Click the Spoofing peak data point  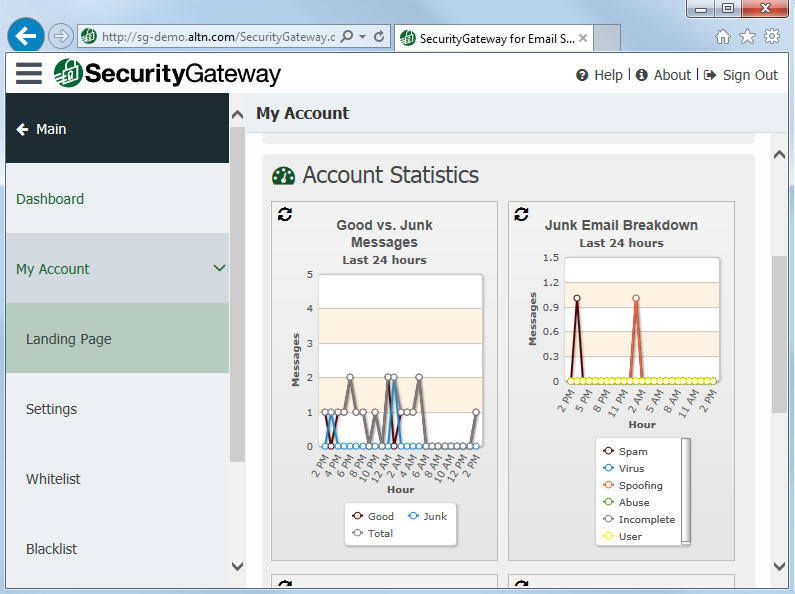point(636,299)
